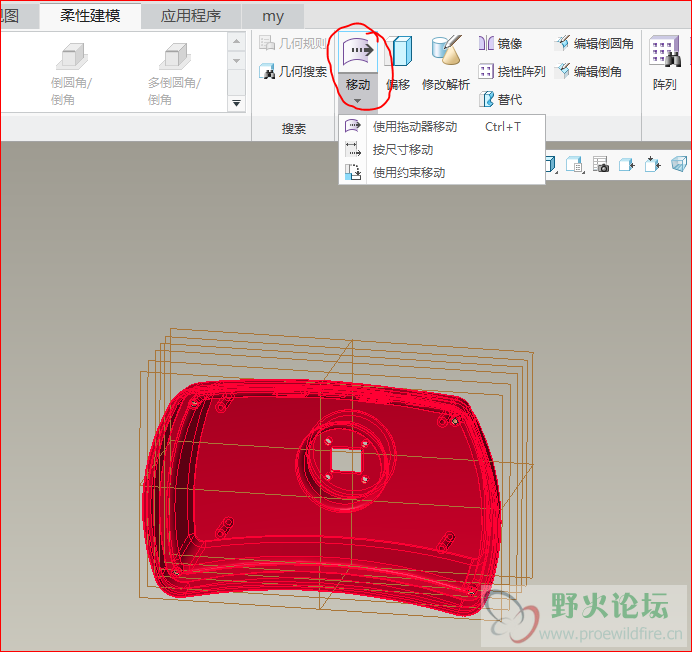692x652 pixels.
Task: Open the 应用程序 ribbon tab
Action: coord(191,16)
